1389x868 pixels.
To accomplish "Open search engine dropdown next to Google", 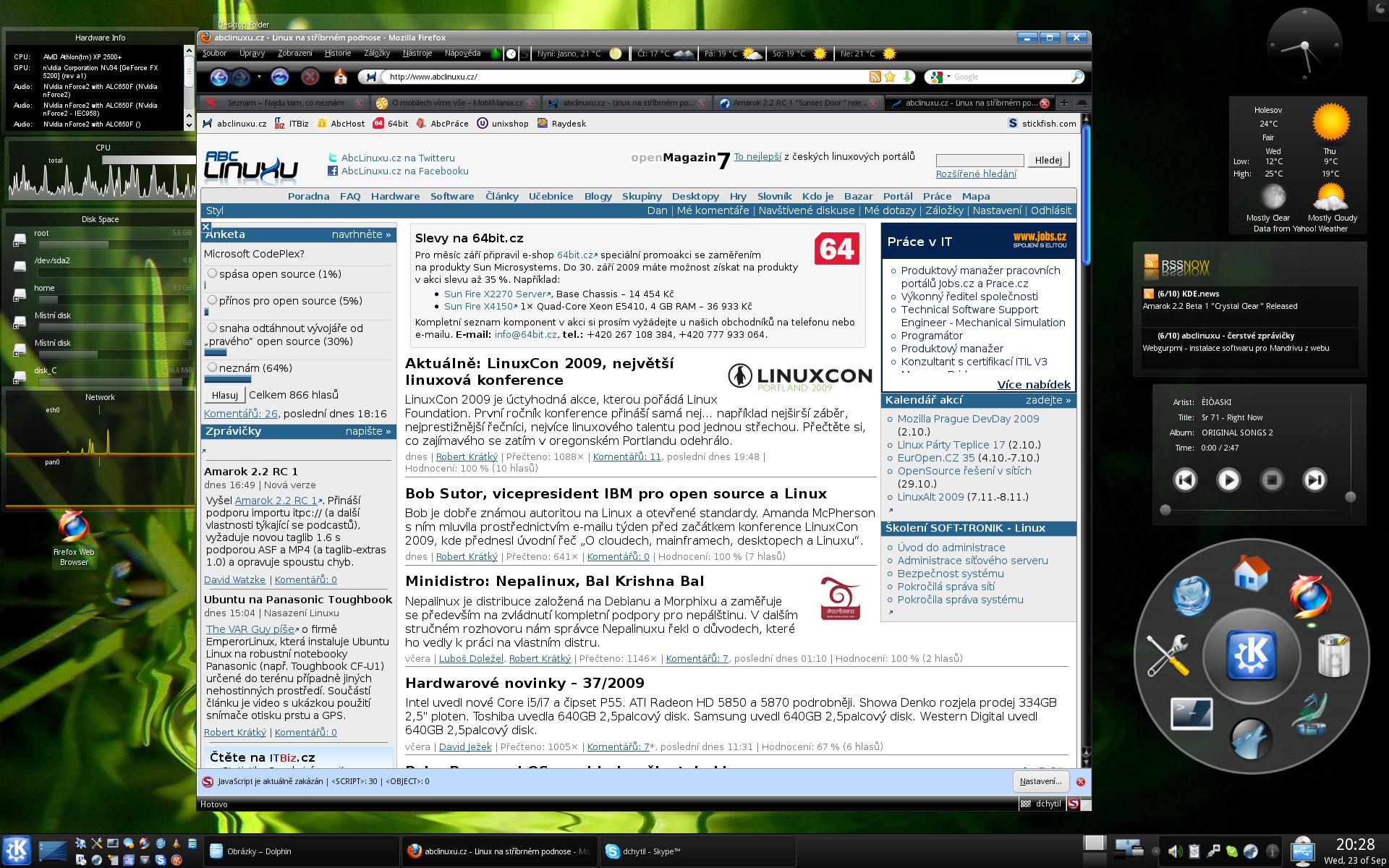I will (948, 77).
